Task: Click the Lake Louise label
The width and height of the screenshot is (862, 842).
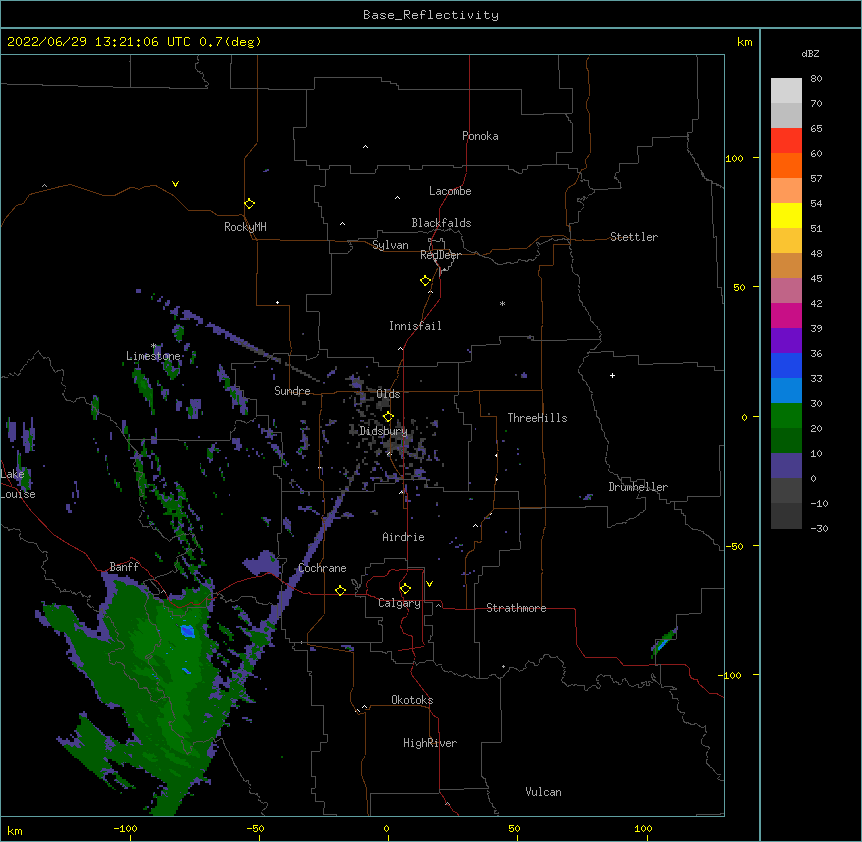Action: click(x=18, y=484)
